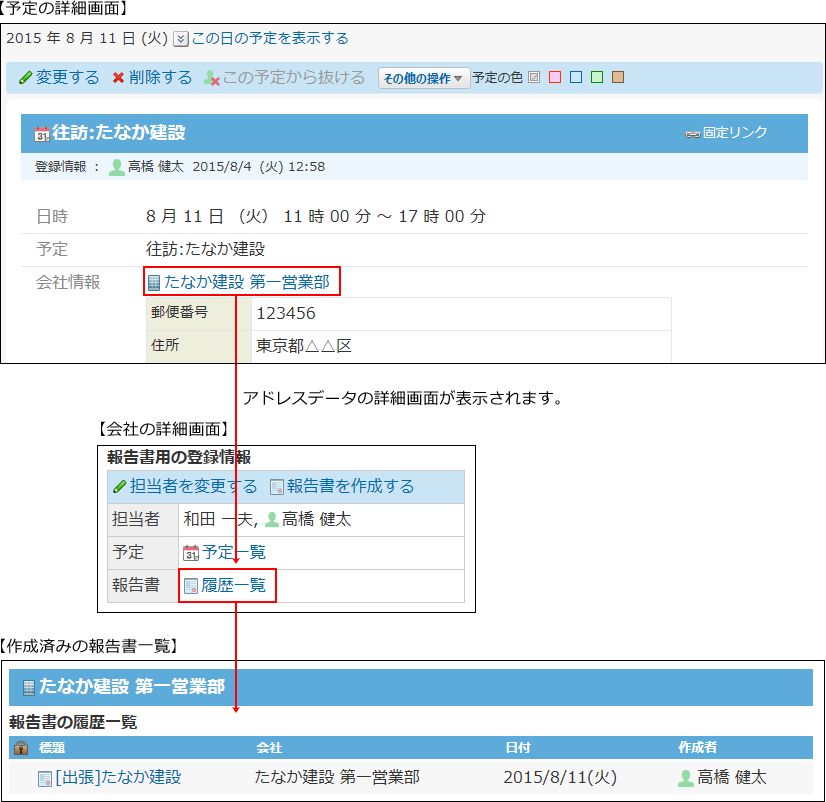826x802 pixels.
Task: Open たなか建設 第一営業部 company link
Action: (x=247, y=282)
